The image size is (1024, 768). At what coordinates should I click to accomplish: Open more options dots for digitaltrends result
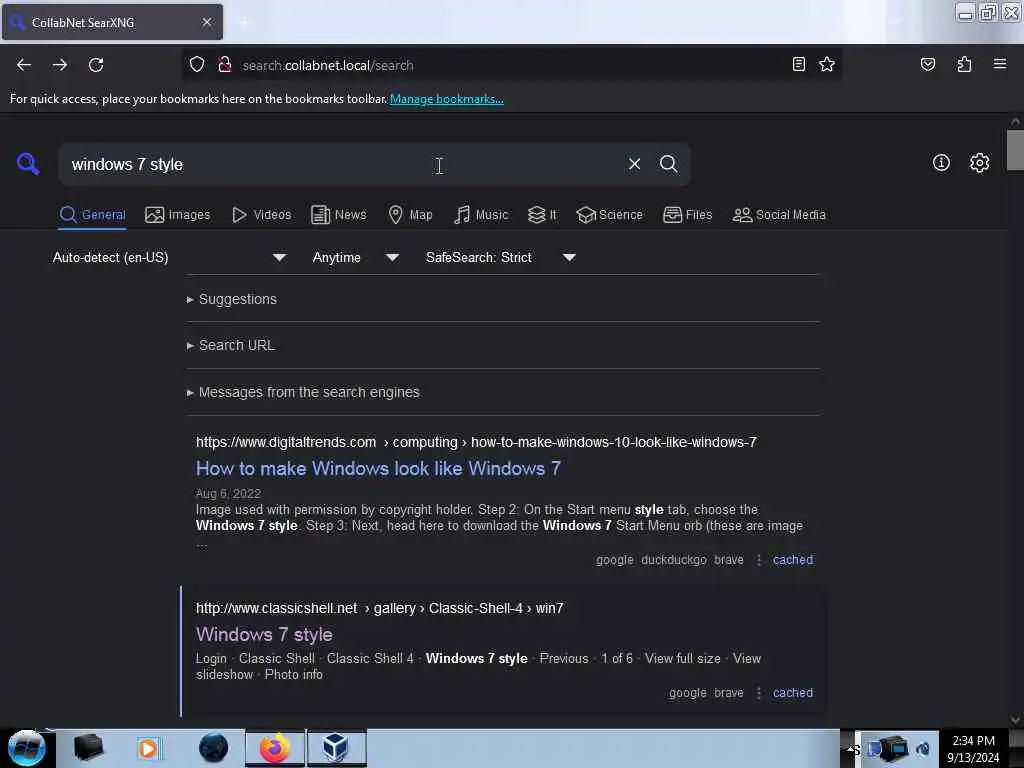coord(758,560)
